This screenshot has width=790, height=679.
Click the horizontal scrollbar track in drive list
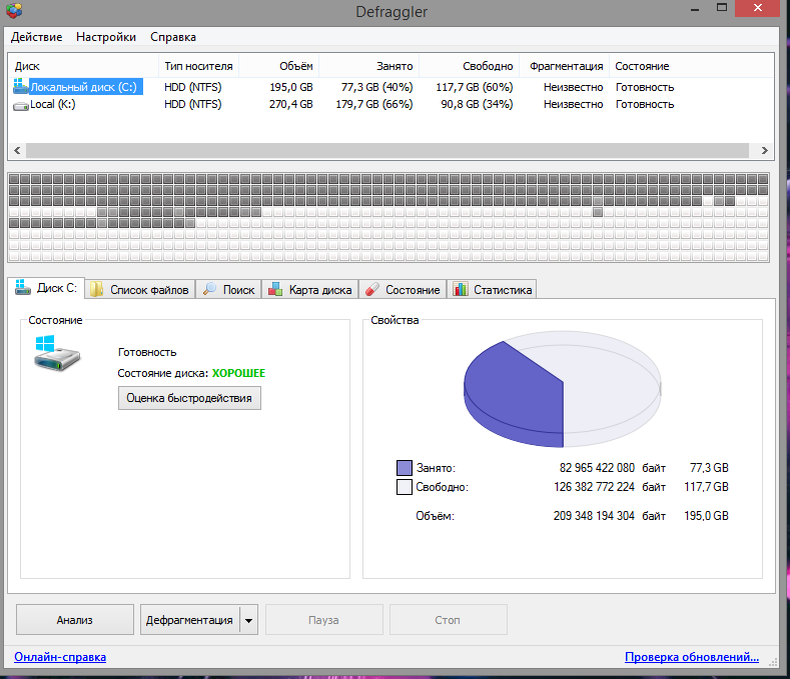[387, 150]
